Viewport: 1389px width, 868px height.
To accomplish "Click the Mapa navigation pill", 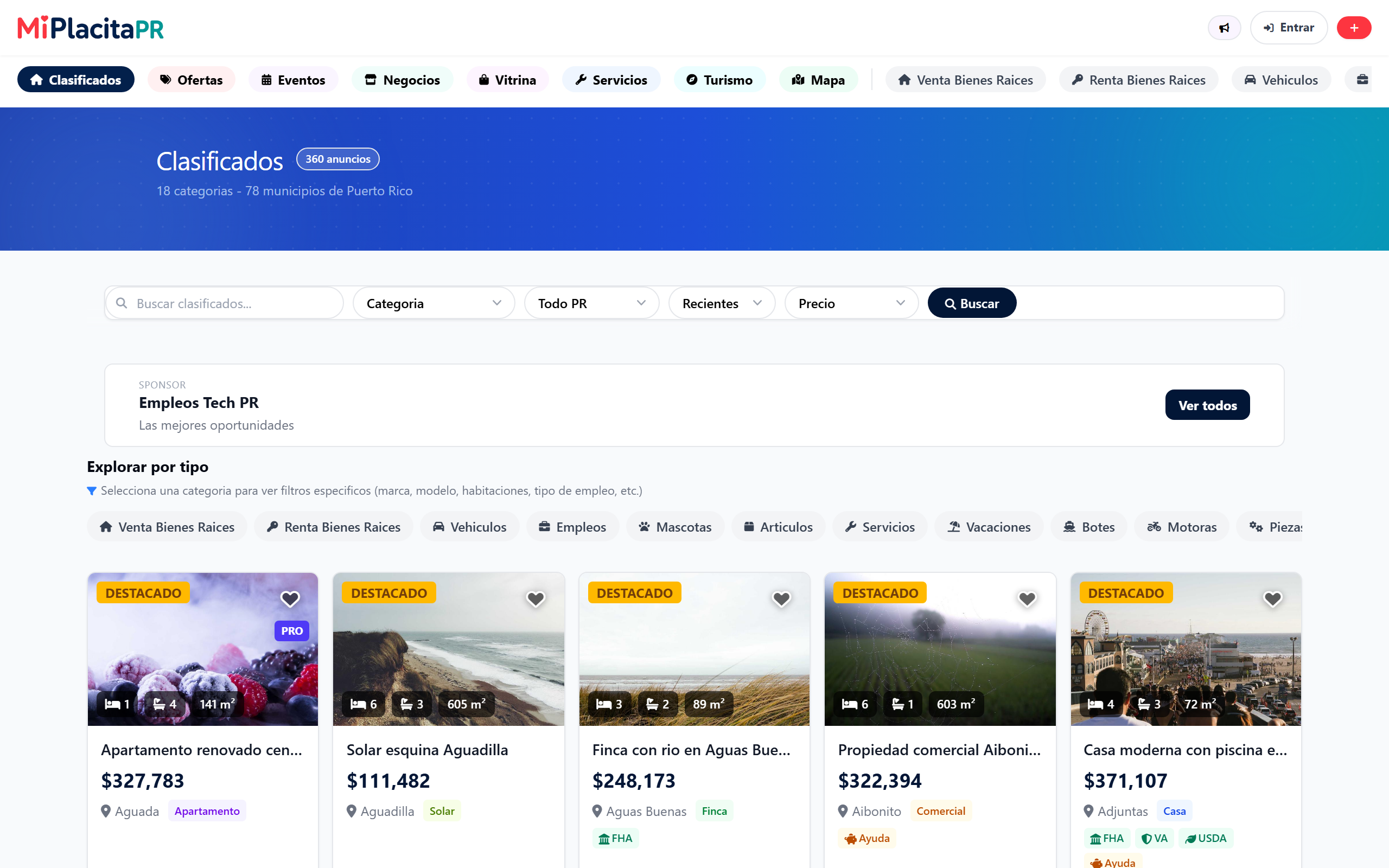I will pyautogui.click(x=818, y=79).
